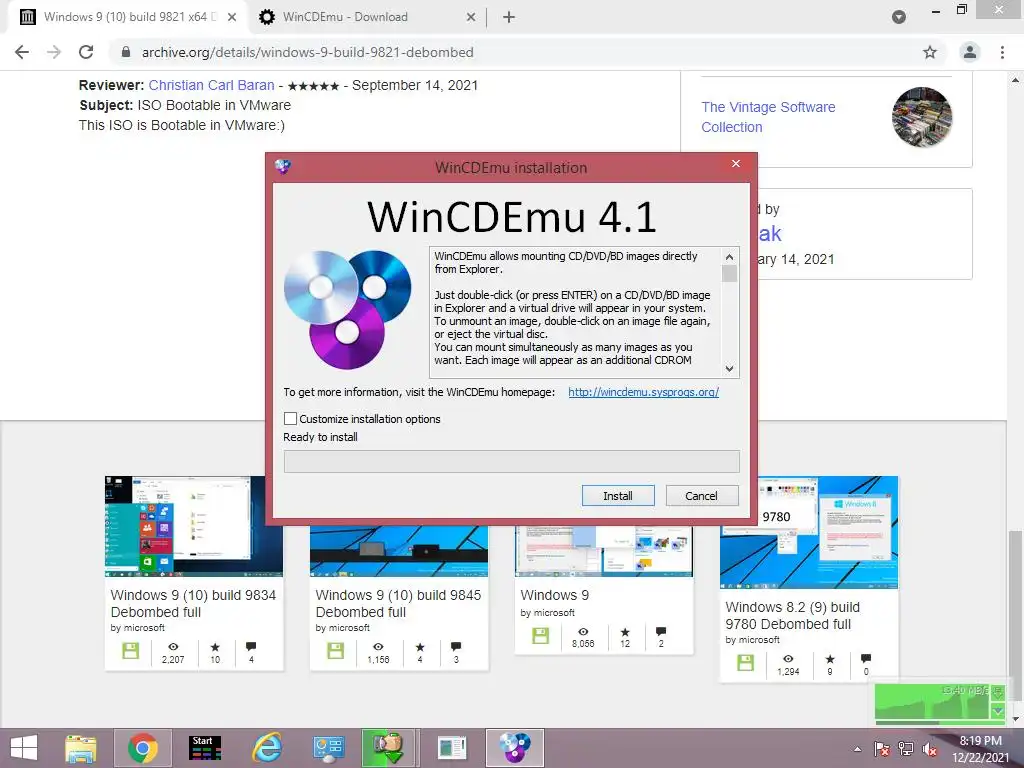This screenshot has height=768, width=1024.
Task: Open Windows 9 (10) build 9834 Debombed full title
Action: pos(193,603)
